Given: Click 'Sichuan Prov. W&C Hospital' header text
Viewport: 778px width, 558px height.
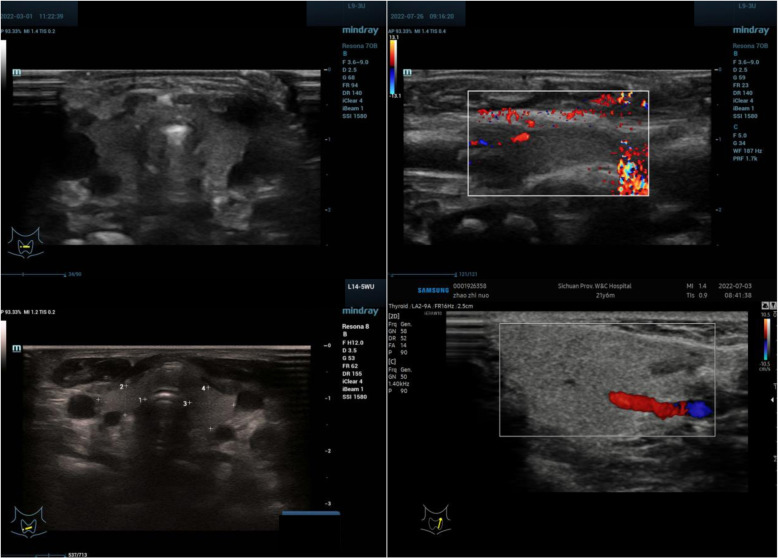Looking at the screenshot, I should tap(594, 286).
